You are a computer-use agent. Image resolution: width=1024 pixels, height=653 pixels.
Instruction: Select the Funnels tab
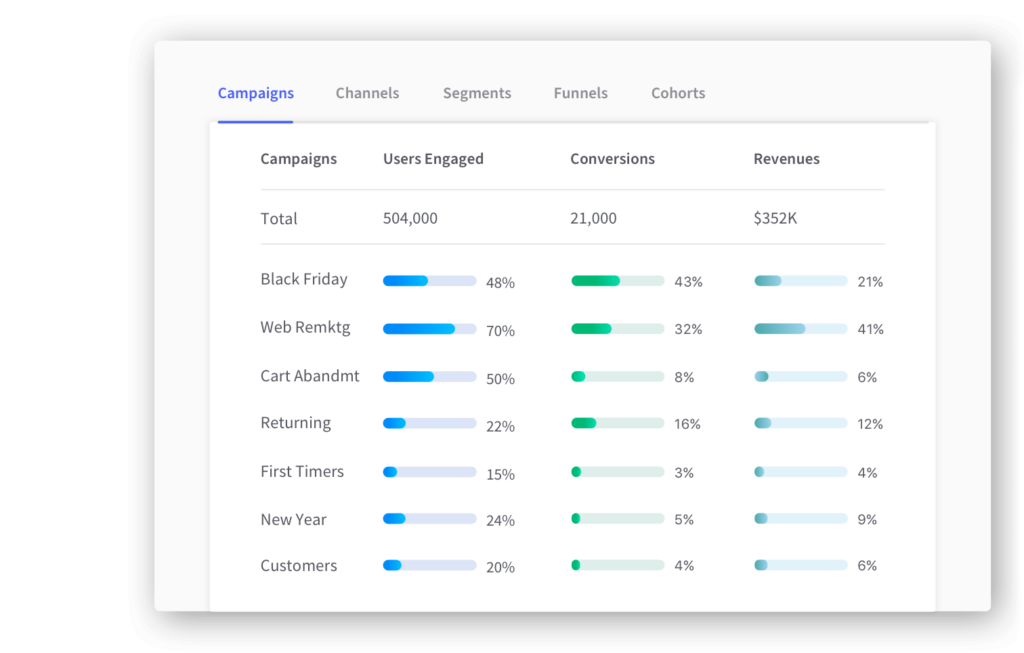click(580, 92)
